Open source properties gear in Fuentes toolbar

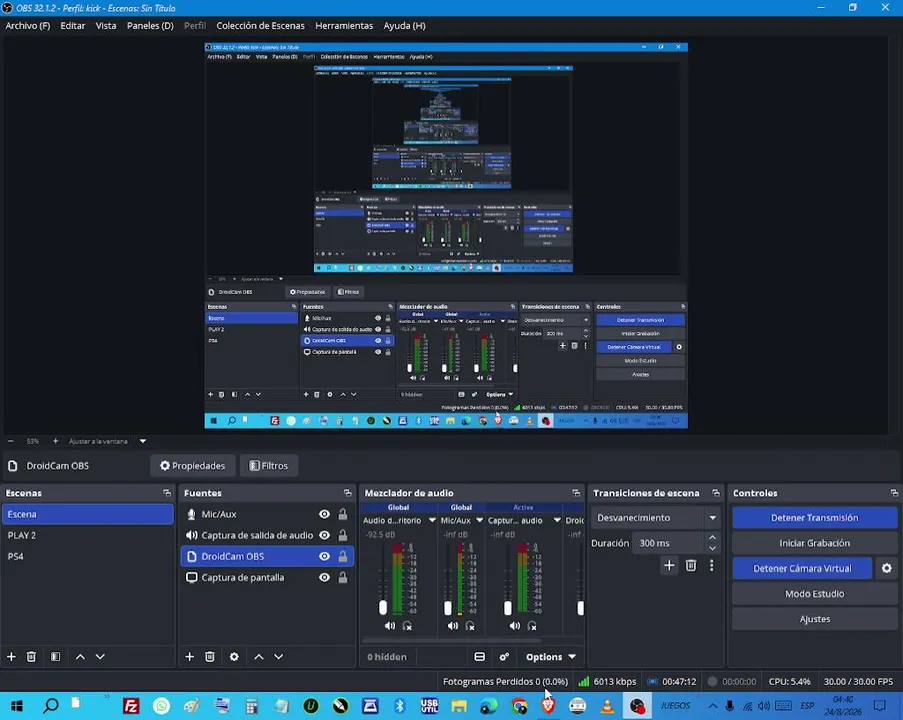click(234, 657)
